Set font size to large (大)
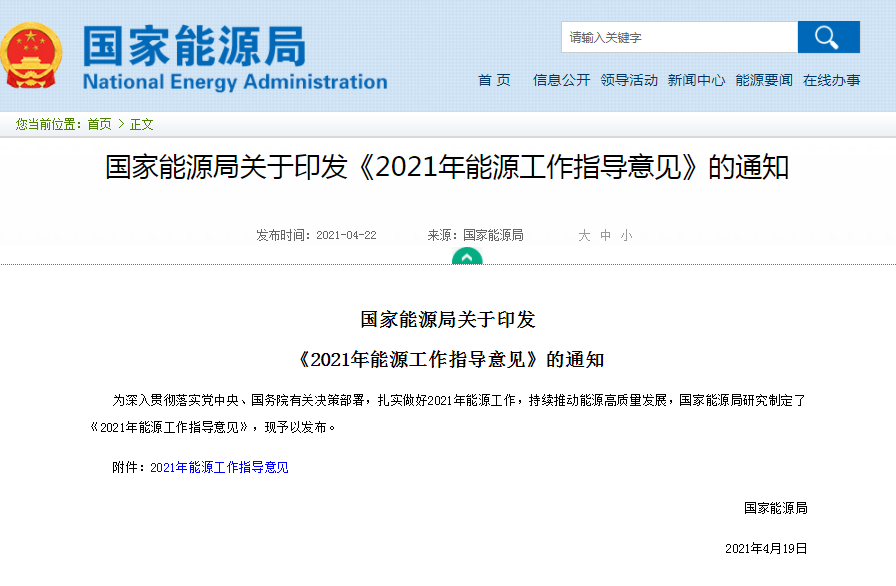This screenshot has height=586, width=896. click(584, 235)
